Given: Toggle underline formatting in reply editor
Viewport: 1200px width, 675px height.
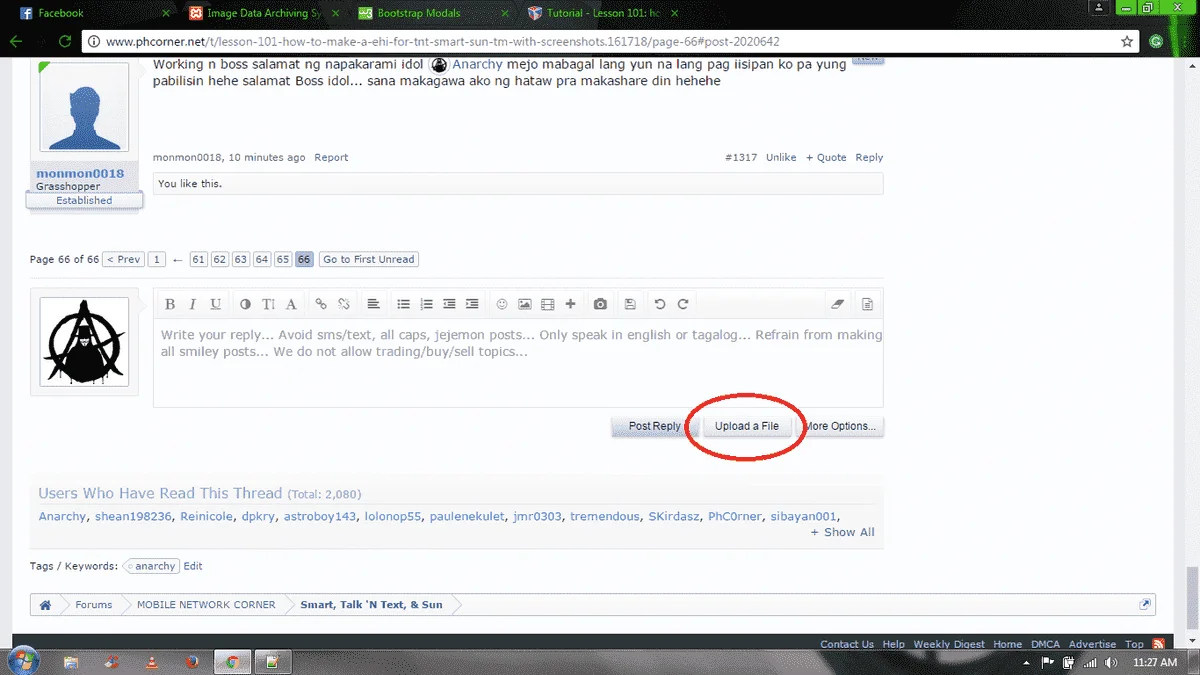Looking at the screenshot, I should coord(215,304).
